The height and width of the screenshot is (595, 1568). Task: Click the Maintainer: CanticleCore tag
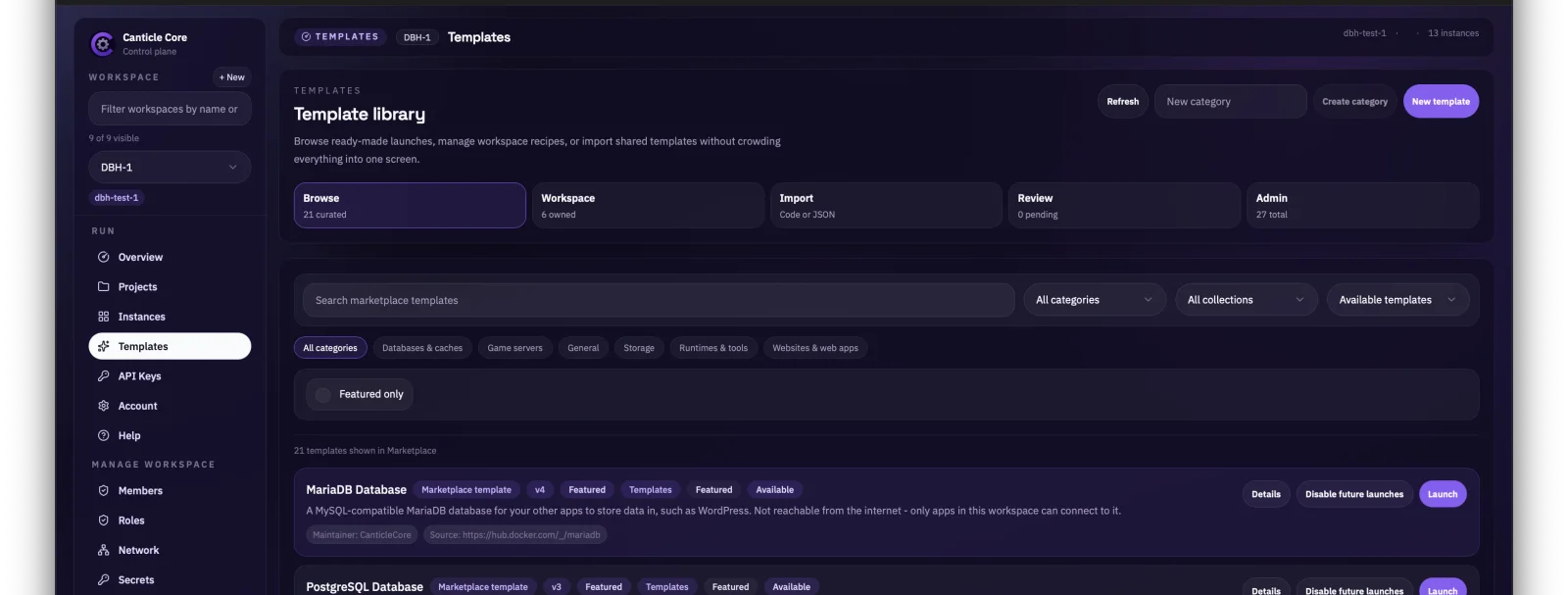[362, 534]
